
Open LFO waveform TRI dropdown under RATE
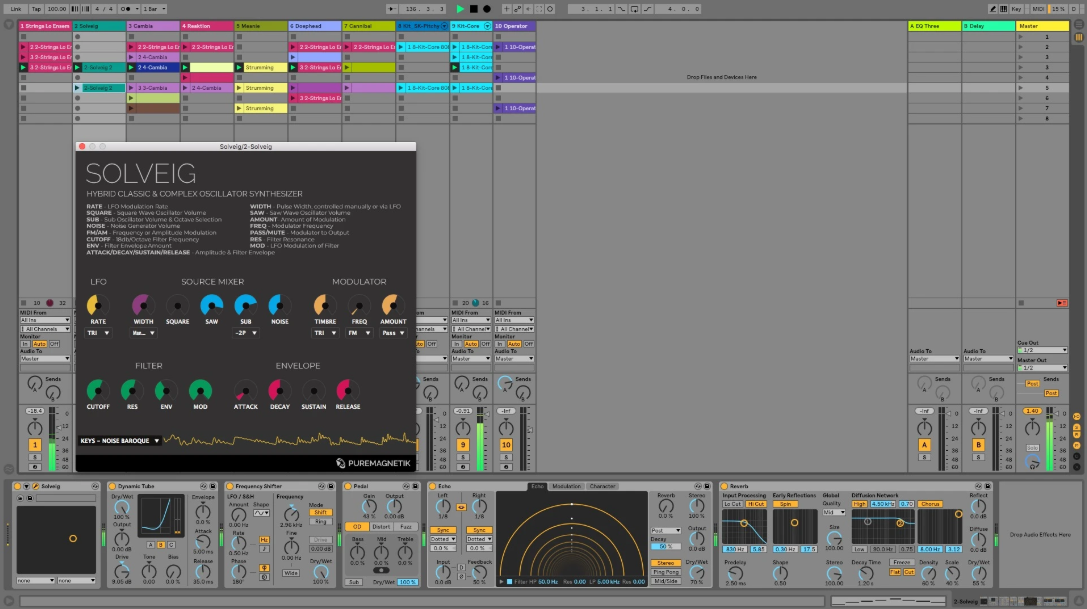(98, 333)
